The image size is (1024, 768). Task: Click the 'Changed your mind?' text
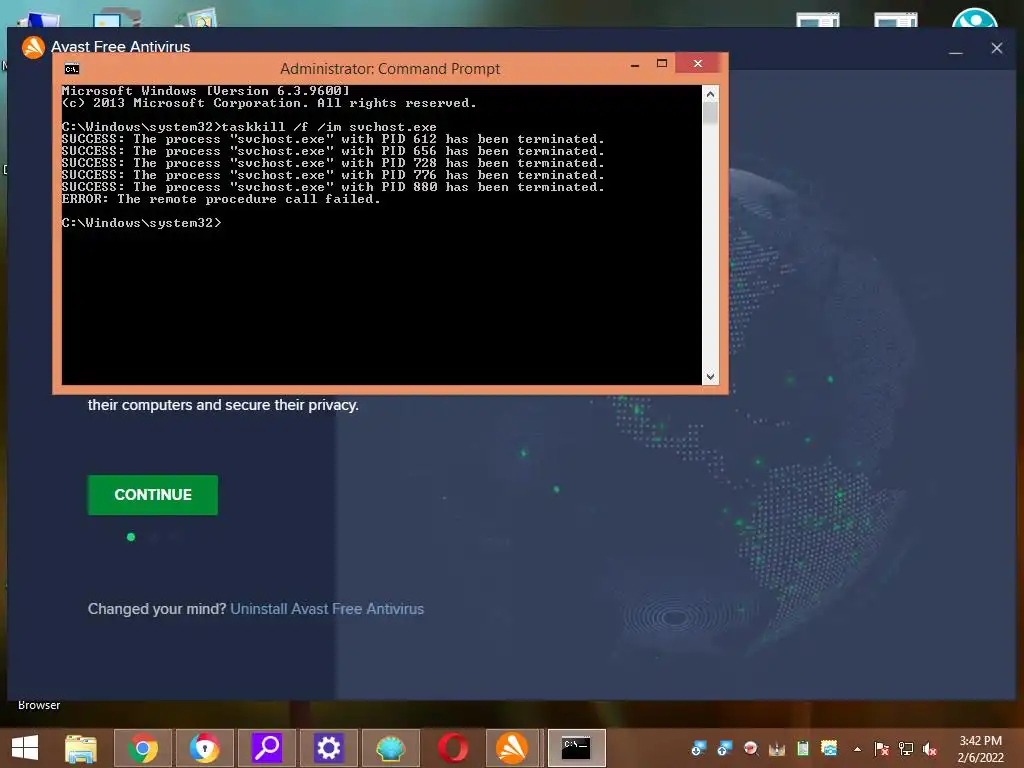(x=157, y=609)
